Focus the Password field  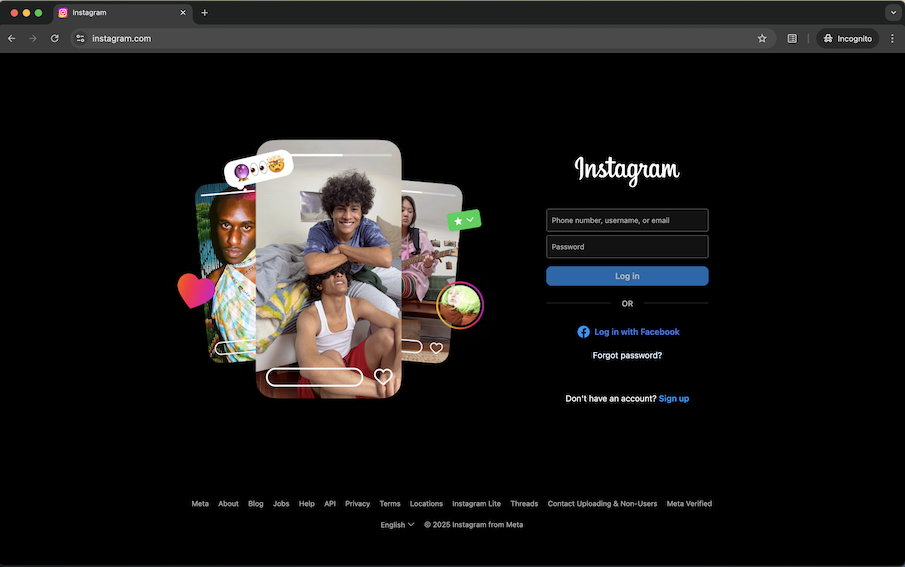[x=627, y=247]
